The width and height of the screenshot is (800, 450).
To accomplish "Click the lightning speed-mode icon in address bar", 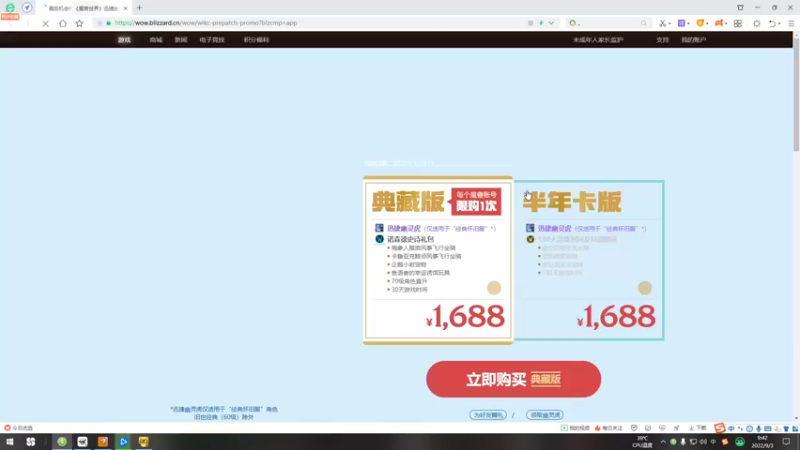I will pyautogui.click(x=541, y=23).
